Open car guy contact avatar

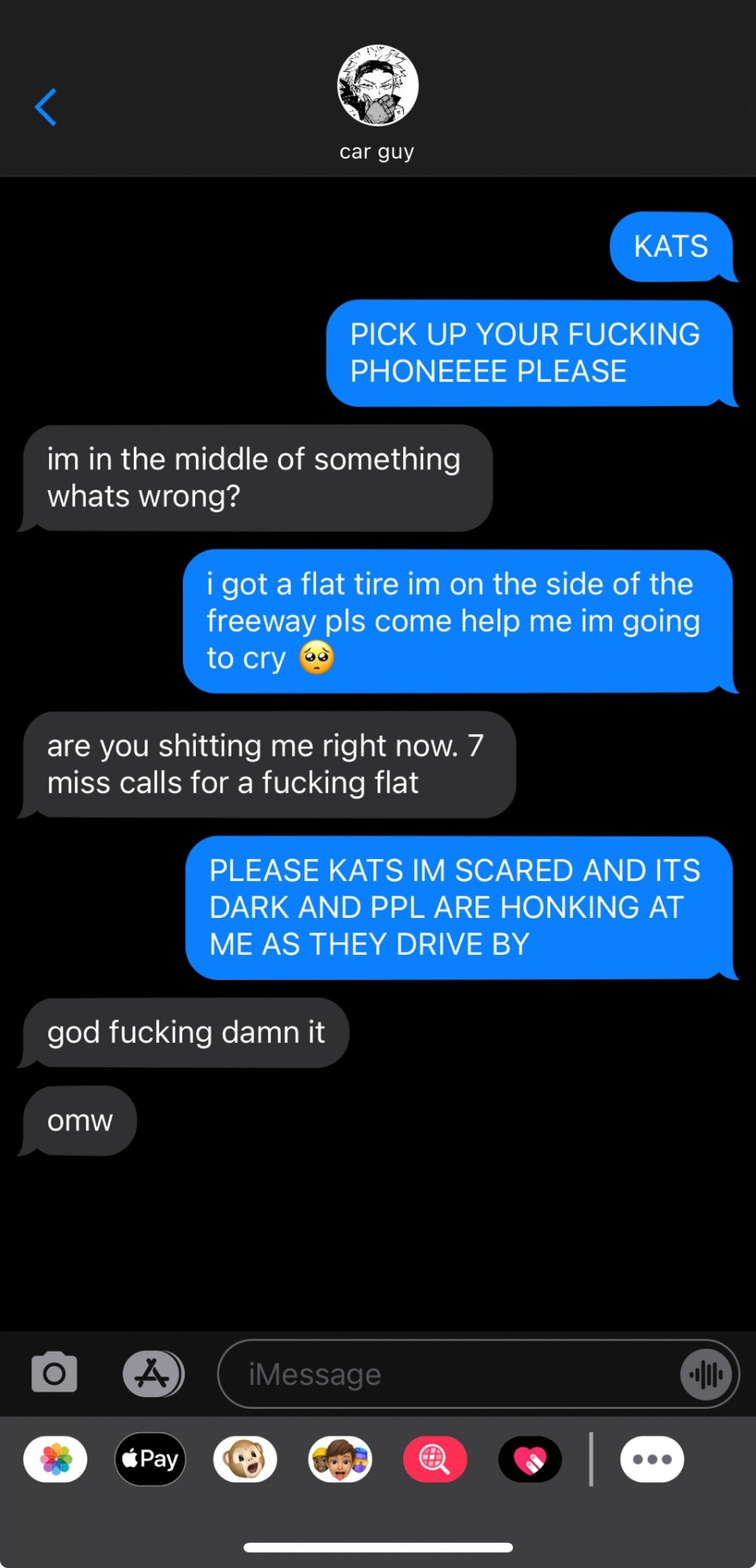point(378,86)
